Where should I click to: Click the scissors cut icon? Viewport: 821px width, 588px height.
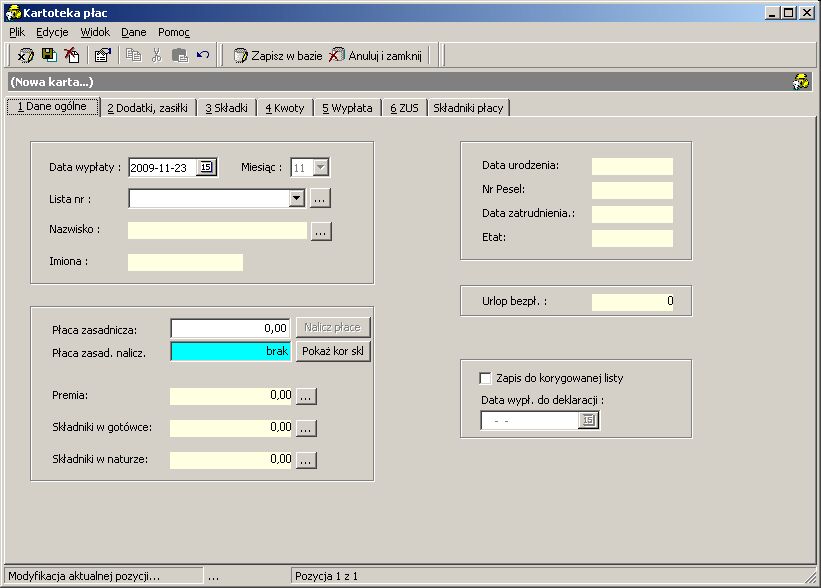click(x=157, y=55)
